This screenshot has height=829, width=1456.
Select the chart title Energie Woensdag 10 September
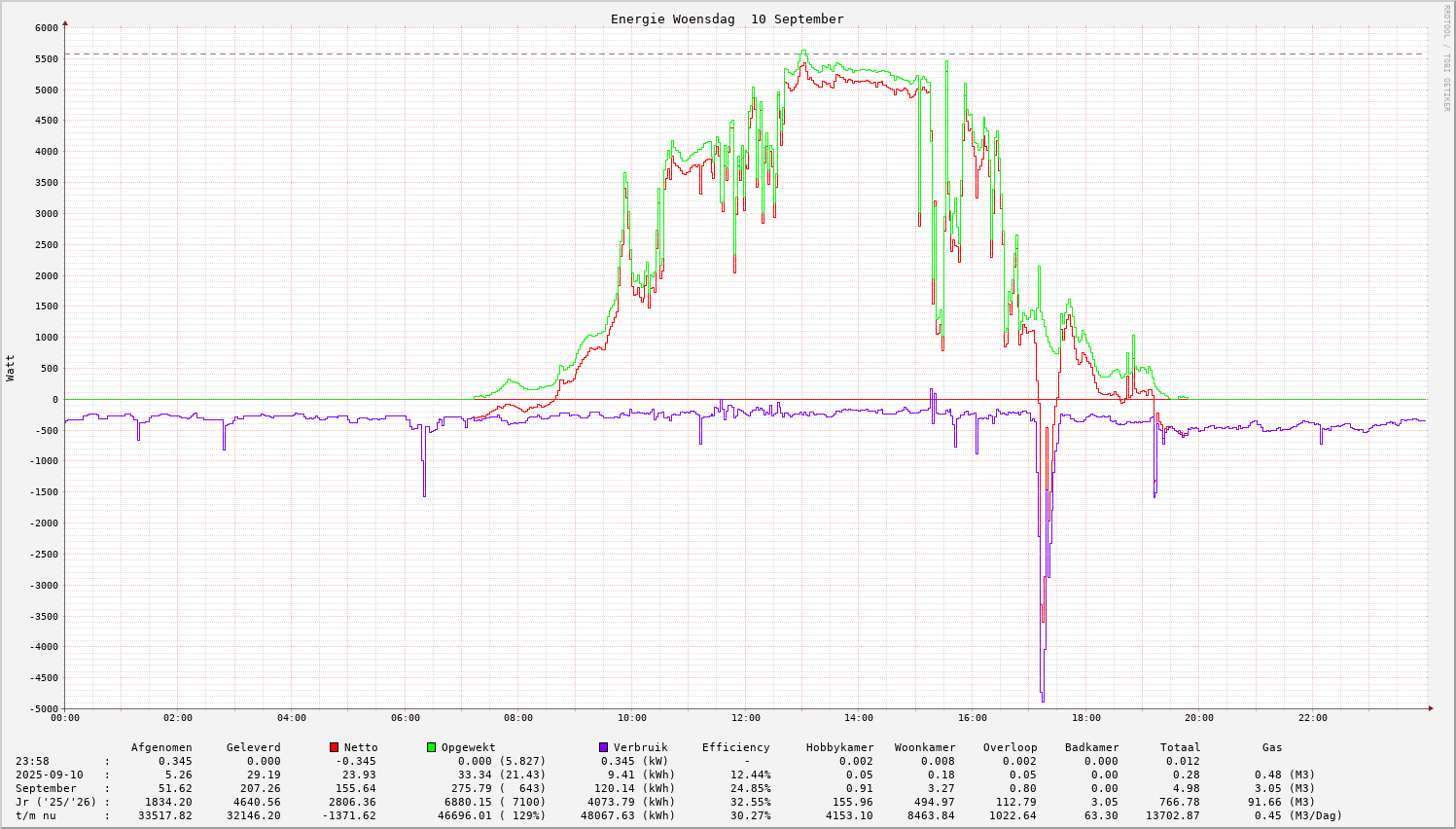coord(727,19)
